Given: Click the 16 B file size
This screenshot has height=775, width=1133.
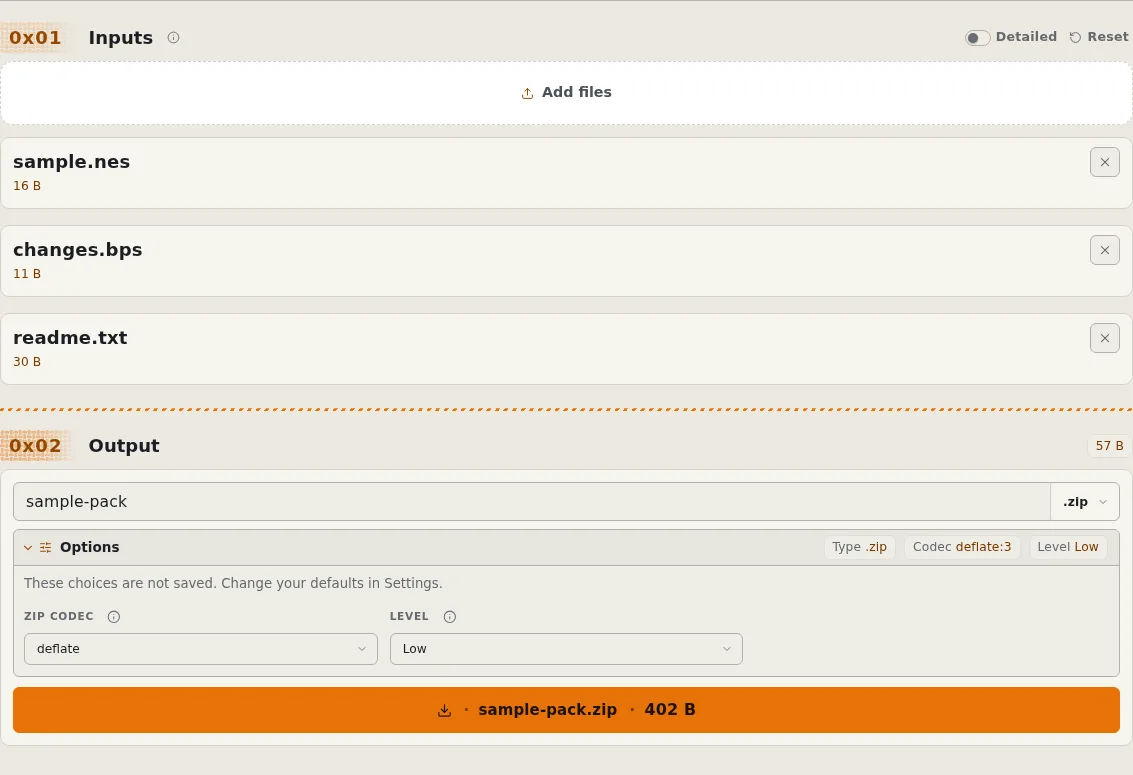Looking at the screenshot, I should 27,186.
